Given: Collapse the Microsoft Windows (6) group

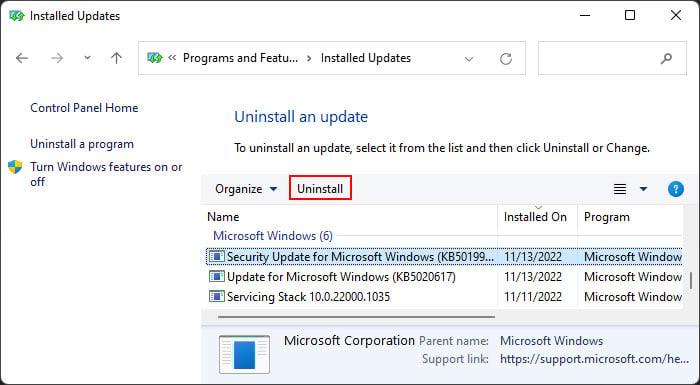Looking at the screenshot, I should 273,236.
